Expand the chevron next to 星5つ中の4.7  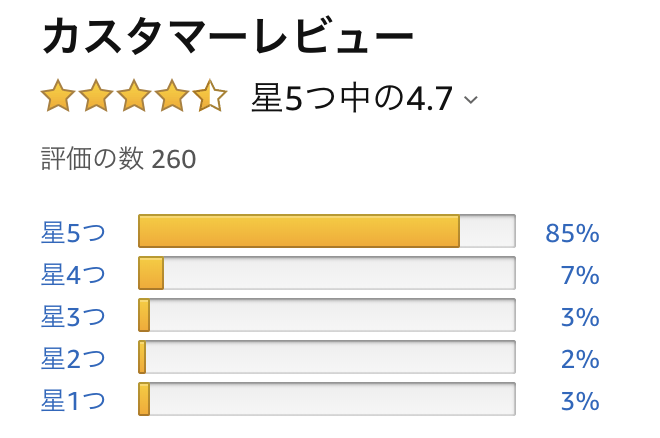click(x=471, y=100)
